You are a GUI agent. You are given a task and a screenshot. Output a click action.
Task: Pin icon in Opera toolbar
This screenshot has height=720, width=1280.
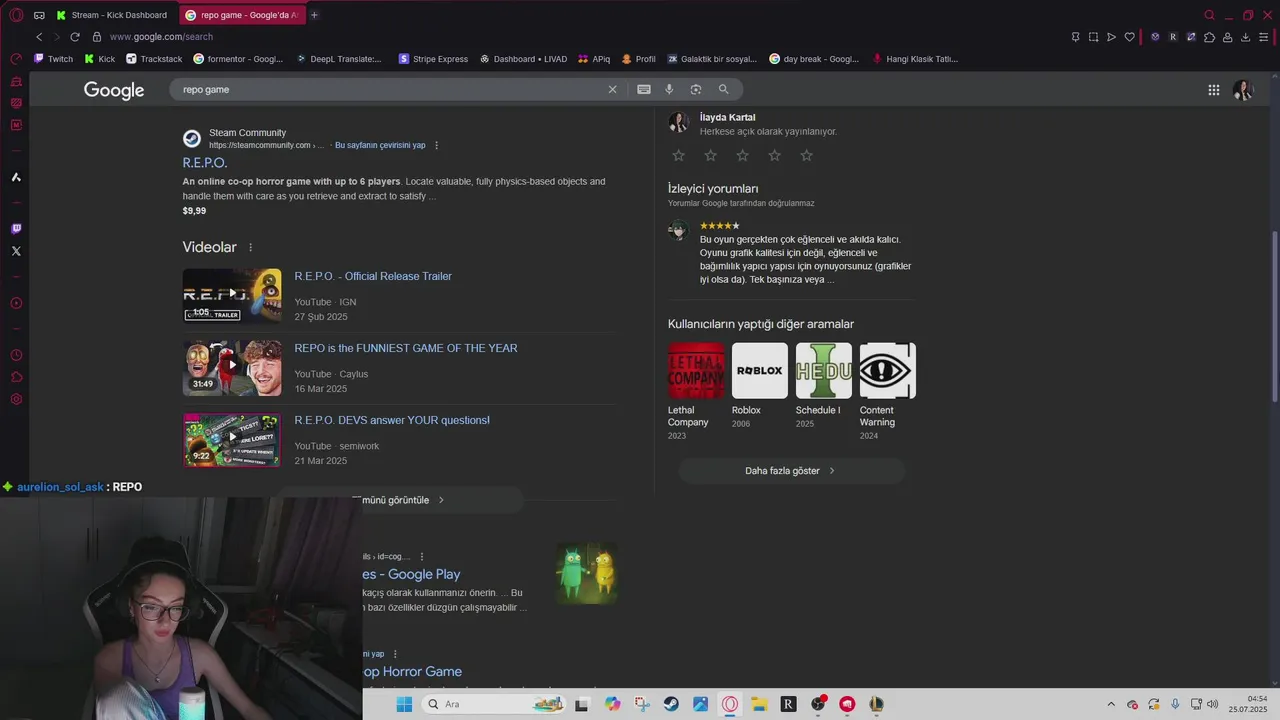pos(1076,37)
